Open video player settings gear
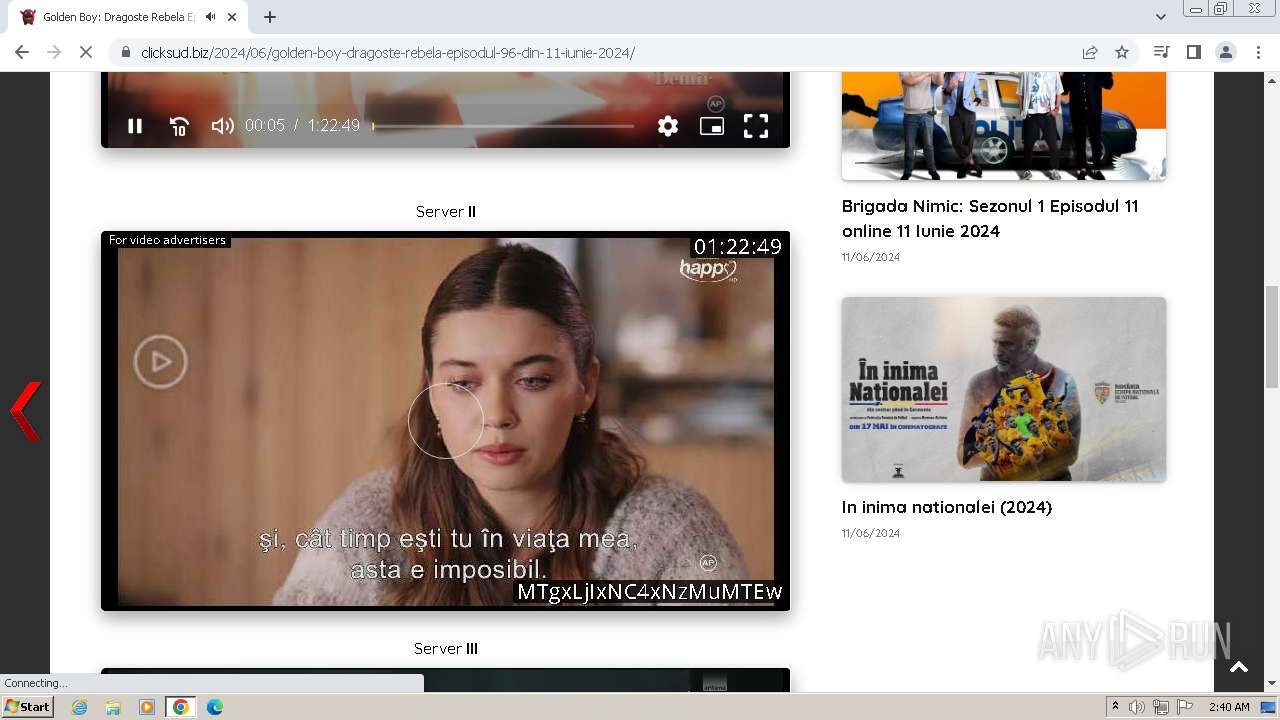Screen dimensions: 1280x720 pyautogui.click(x=668, y=126)
